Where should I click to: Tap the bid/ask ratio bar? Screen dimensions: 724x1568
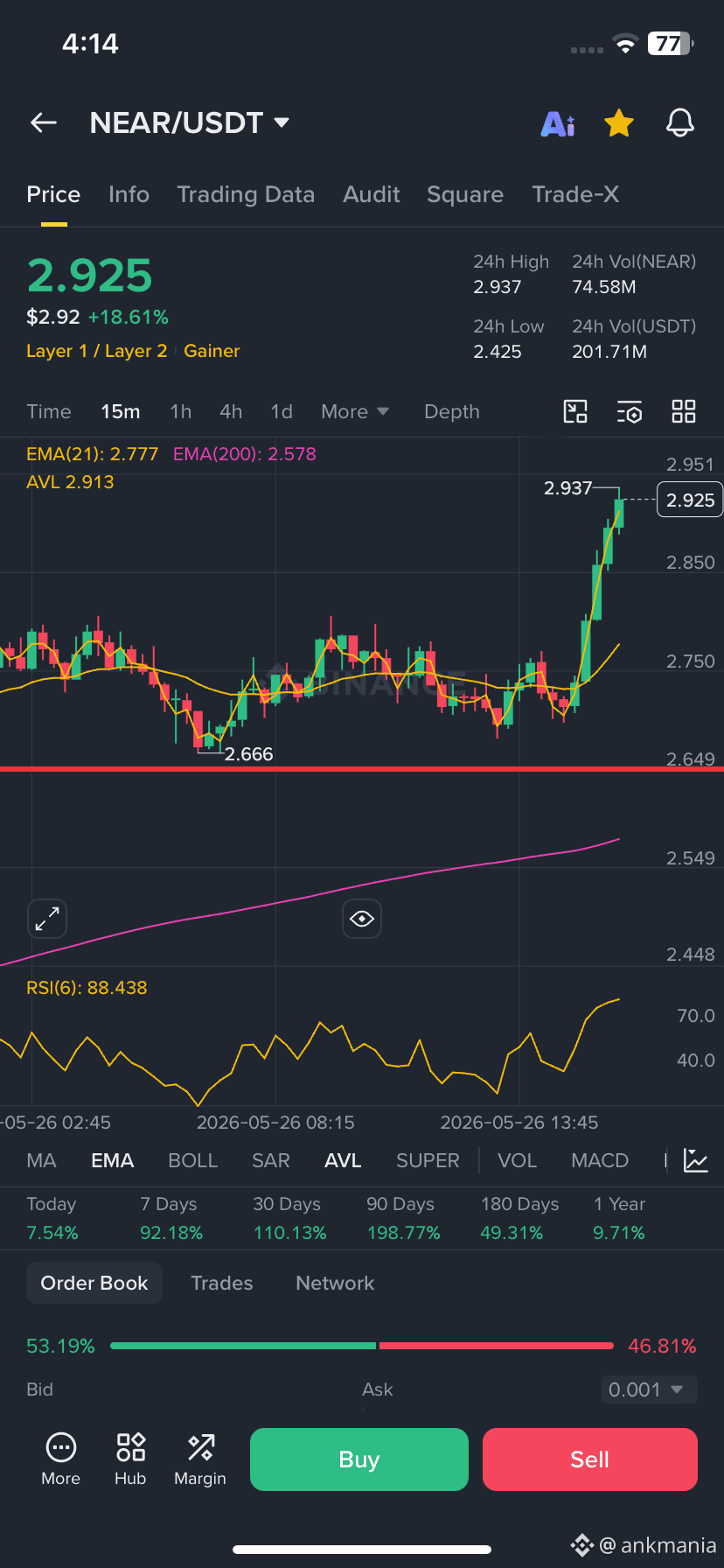(362, 1346)
